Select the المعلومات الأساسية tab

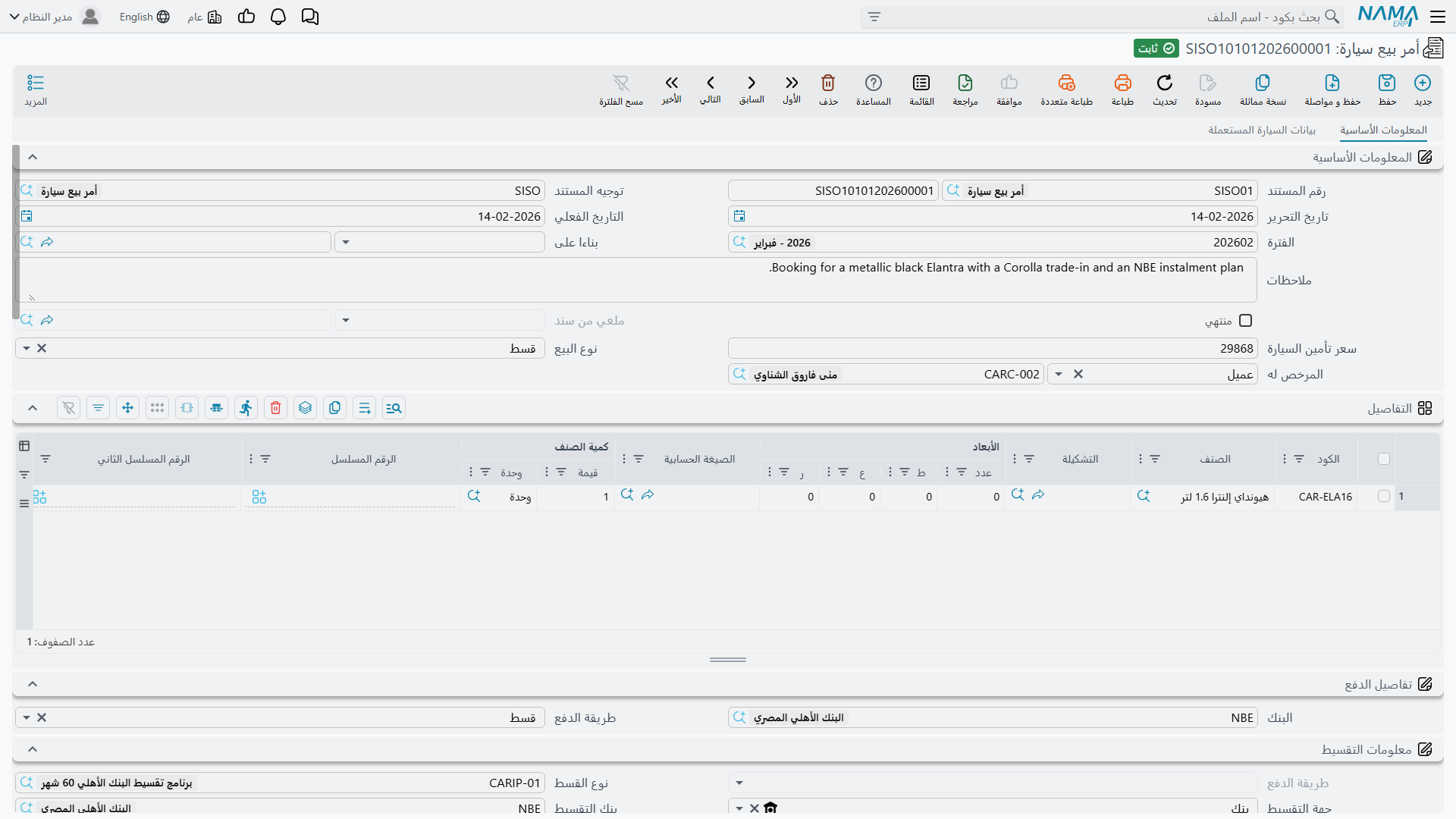tap(1383, 130)
